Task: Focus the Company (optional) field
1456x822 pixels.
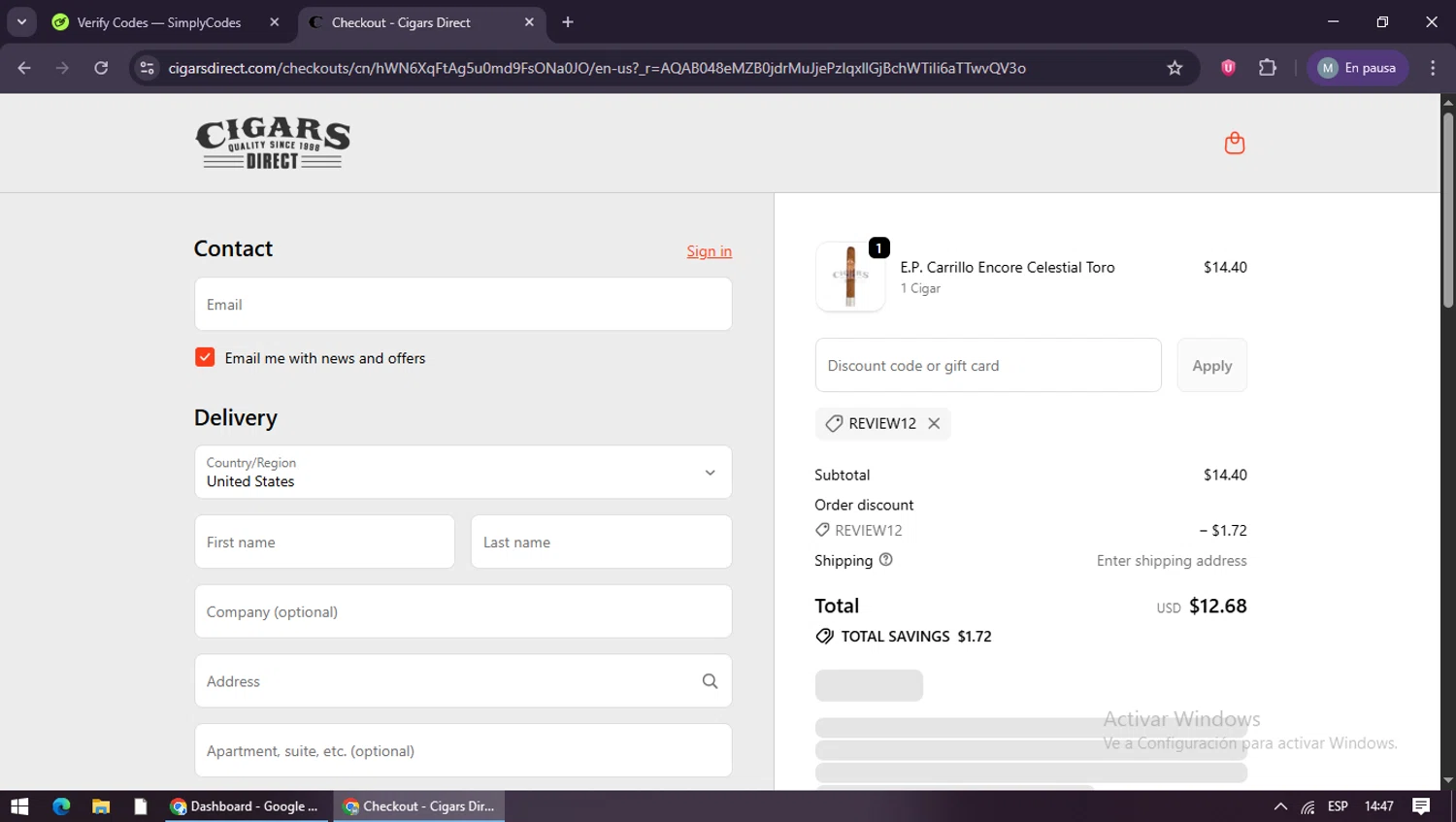Action: coord(463,612)
